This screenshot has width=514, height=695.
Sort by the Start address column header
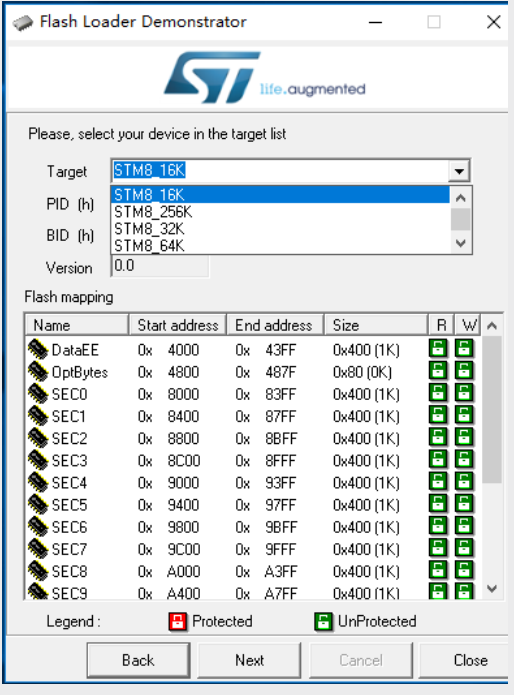[x=178, y=325]
